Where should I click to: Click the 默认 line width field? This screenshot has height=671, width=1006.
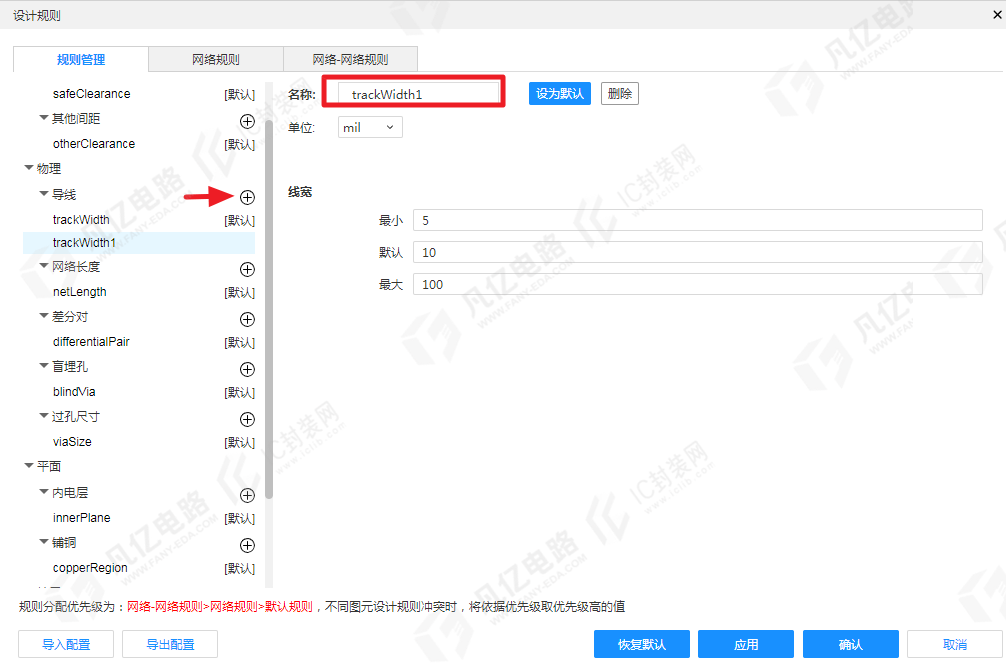698,252
